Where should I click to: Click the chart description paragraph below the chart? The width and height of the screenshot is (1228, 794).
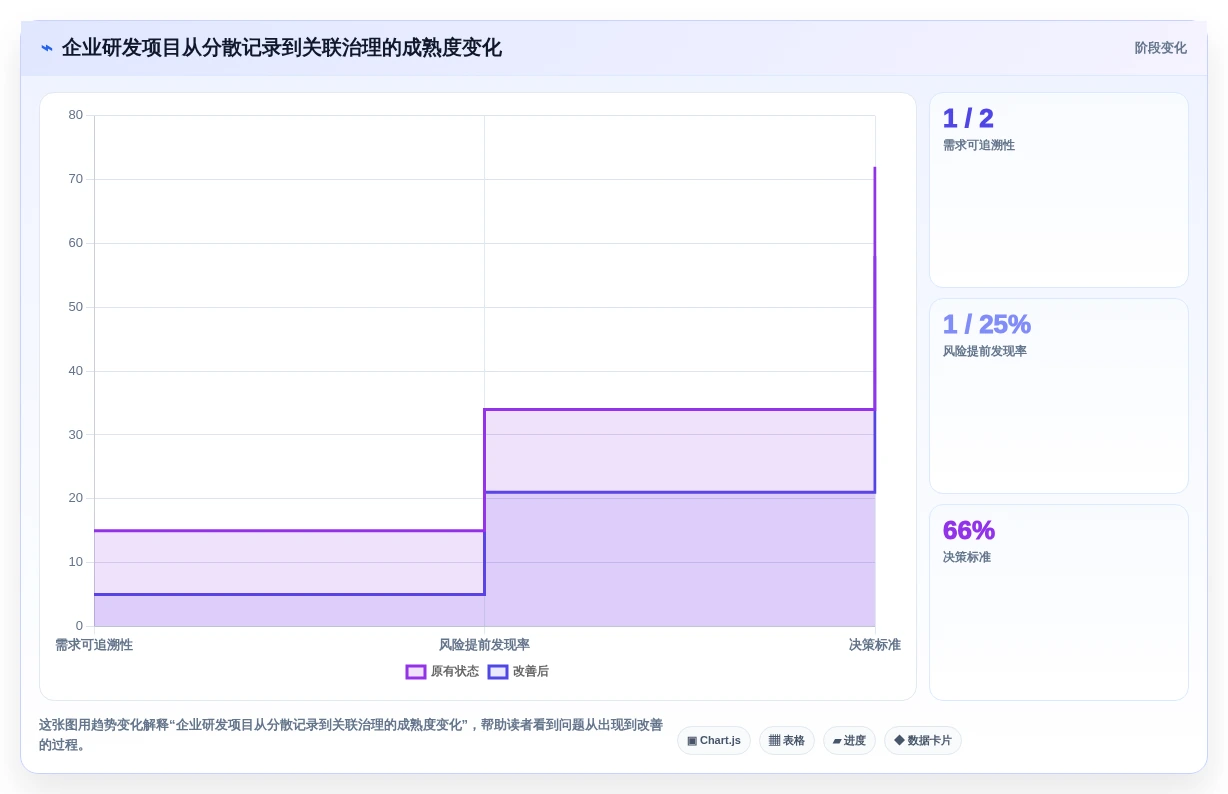(x=351, y=735)
